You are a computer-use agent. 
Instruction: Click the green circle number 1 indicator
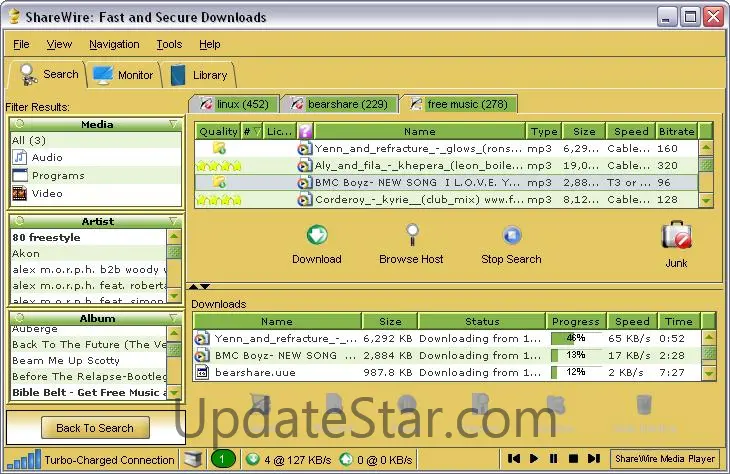222,459
